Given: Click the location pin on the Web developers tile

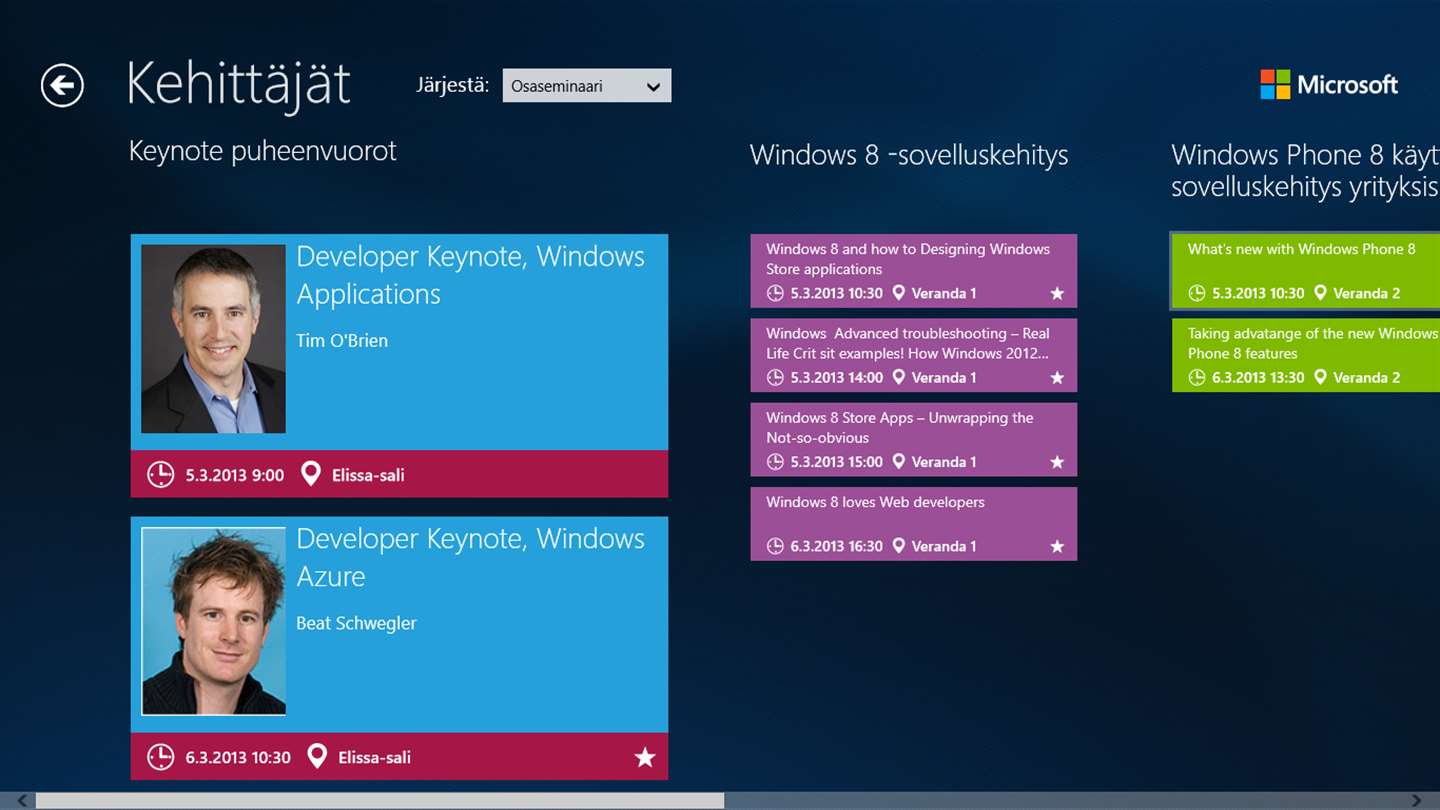Looking at the screenshot, I should 898,546.
